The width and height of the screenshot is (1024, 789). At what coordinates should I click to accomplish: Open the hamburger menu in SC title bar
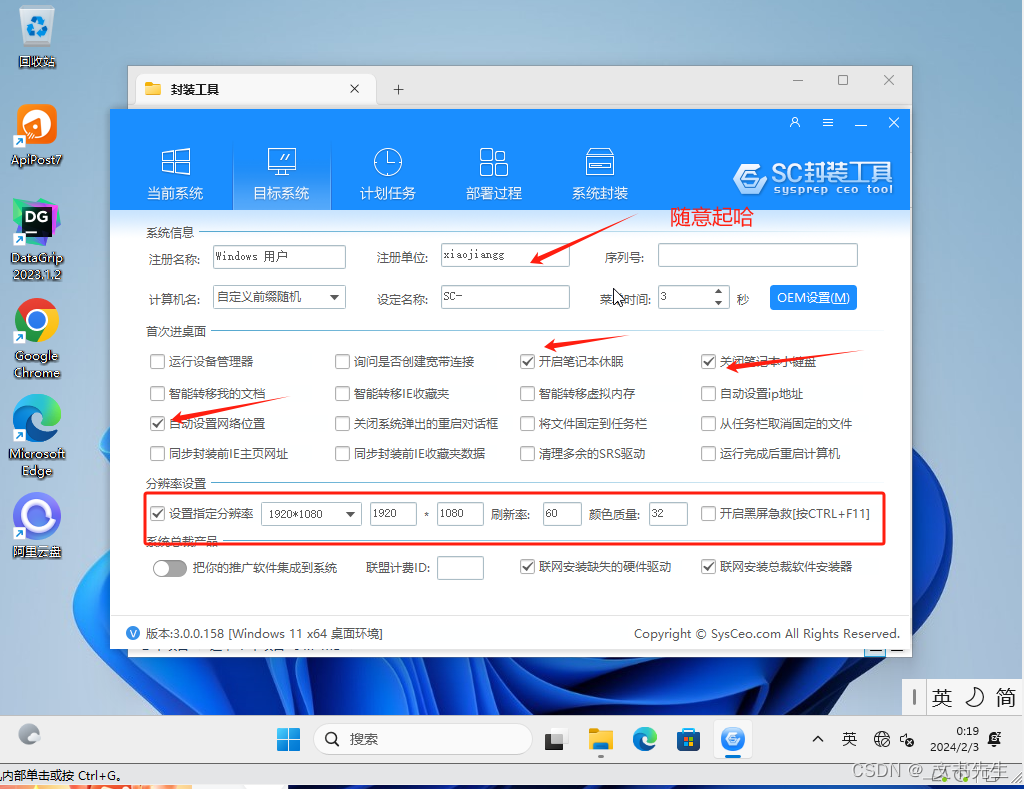point(827,122)
